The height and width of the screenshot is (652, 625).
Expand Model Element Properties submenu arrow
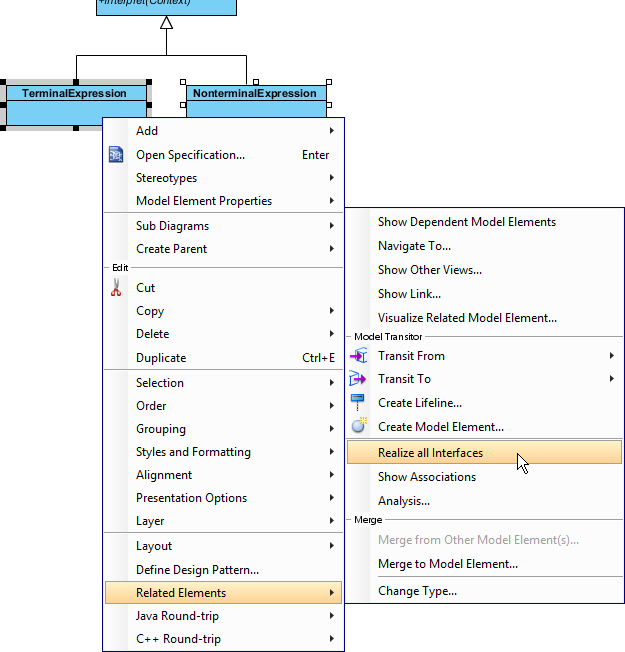point(332,200)
